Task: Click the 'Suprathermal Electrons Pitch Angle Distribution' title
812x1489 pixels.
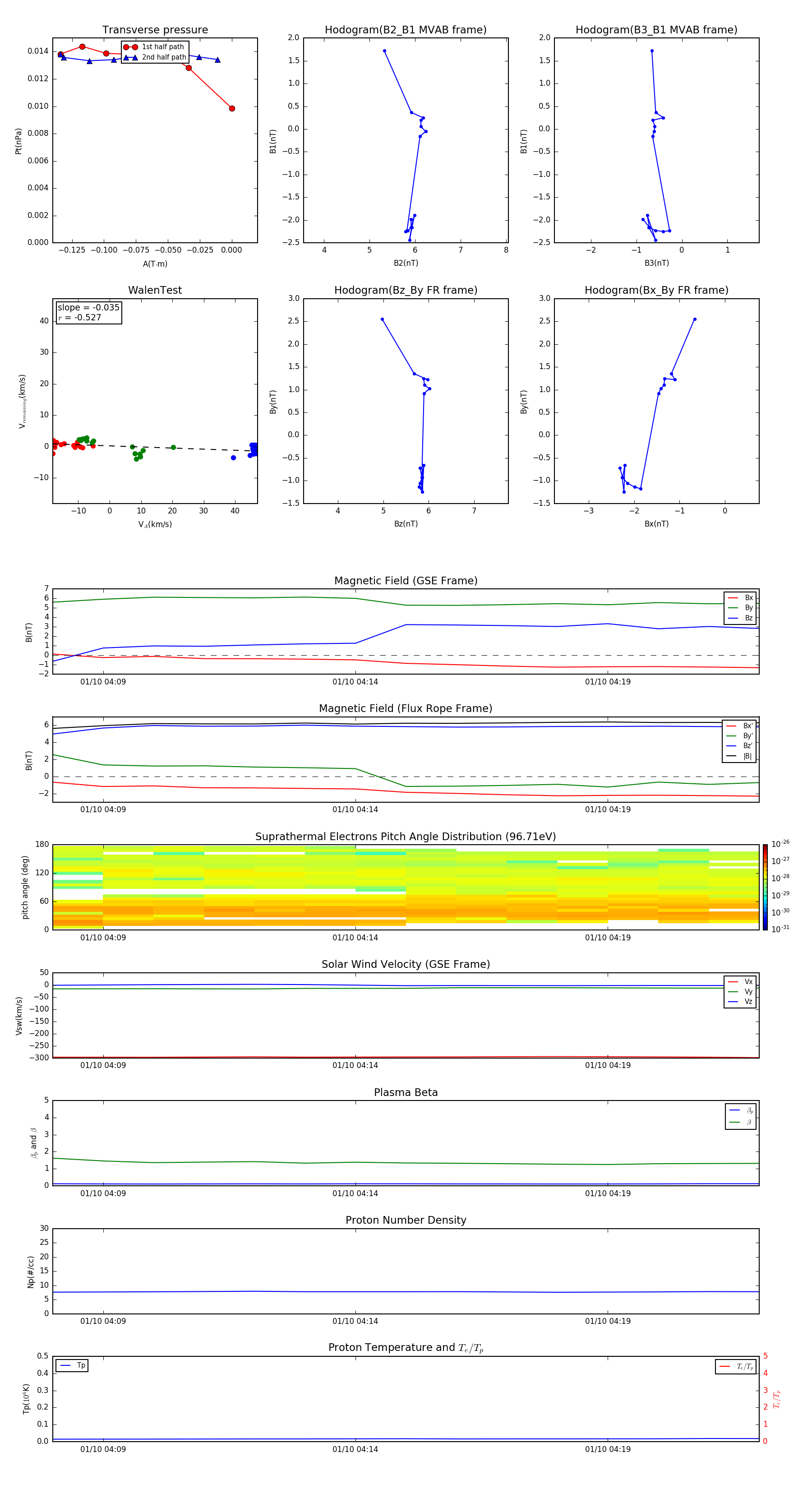Action: (x=406, y=837)
